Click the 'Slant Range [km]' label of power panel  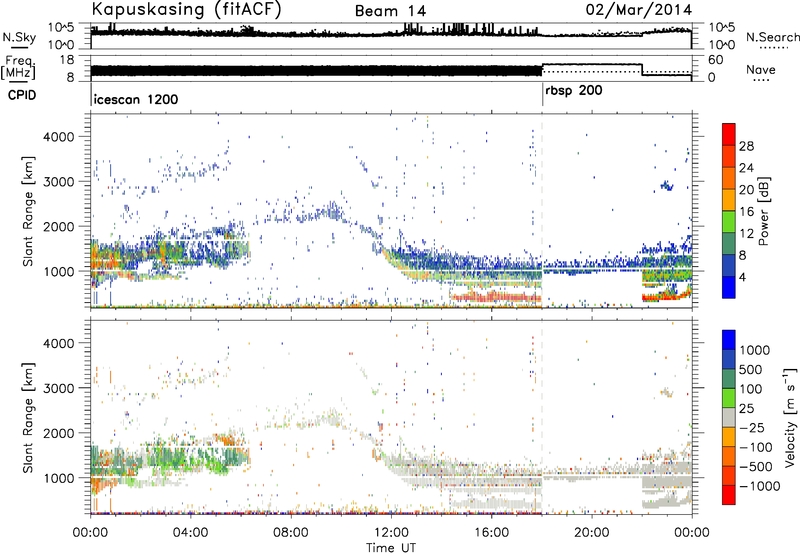pyautogui.click(x=28, y=211)
